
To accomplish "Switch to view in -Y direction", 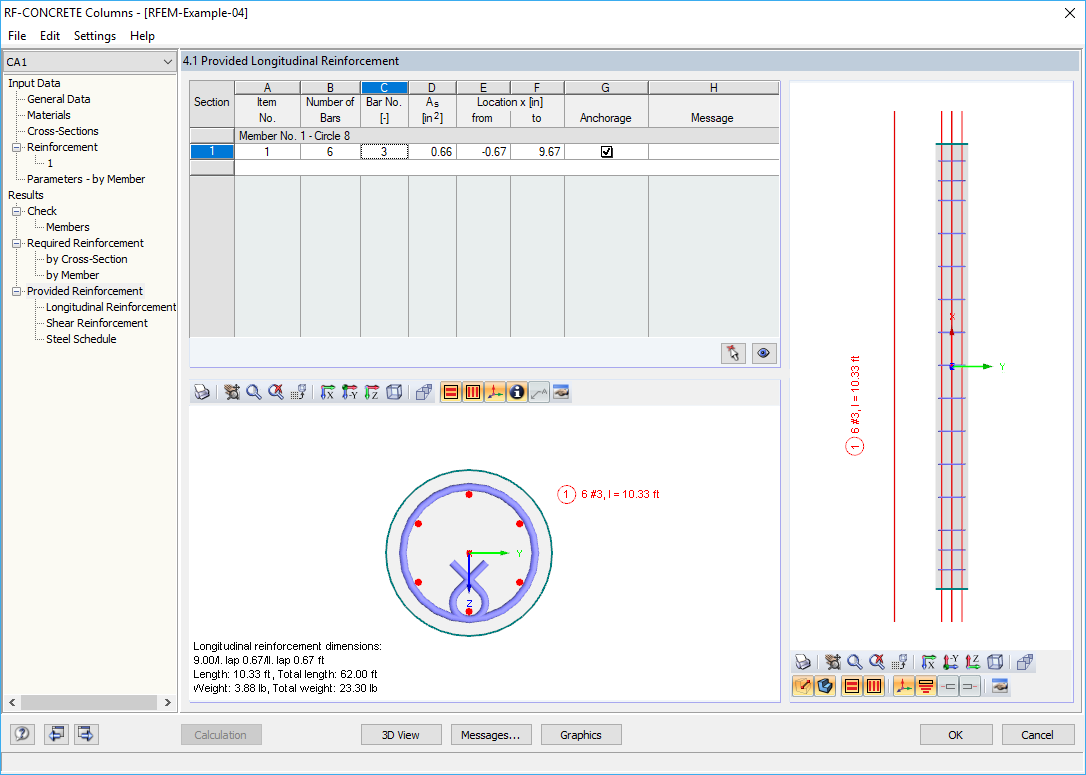I will click(350, 391).
